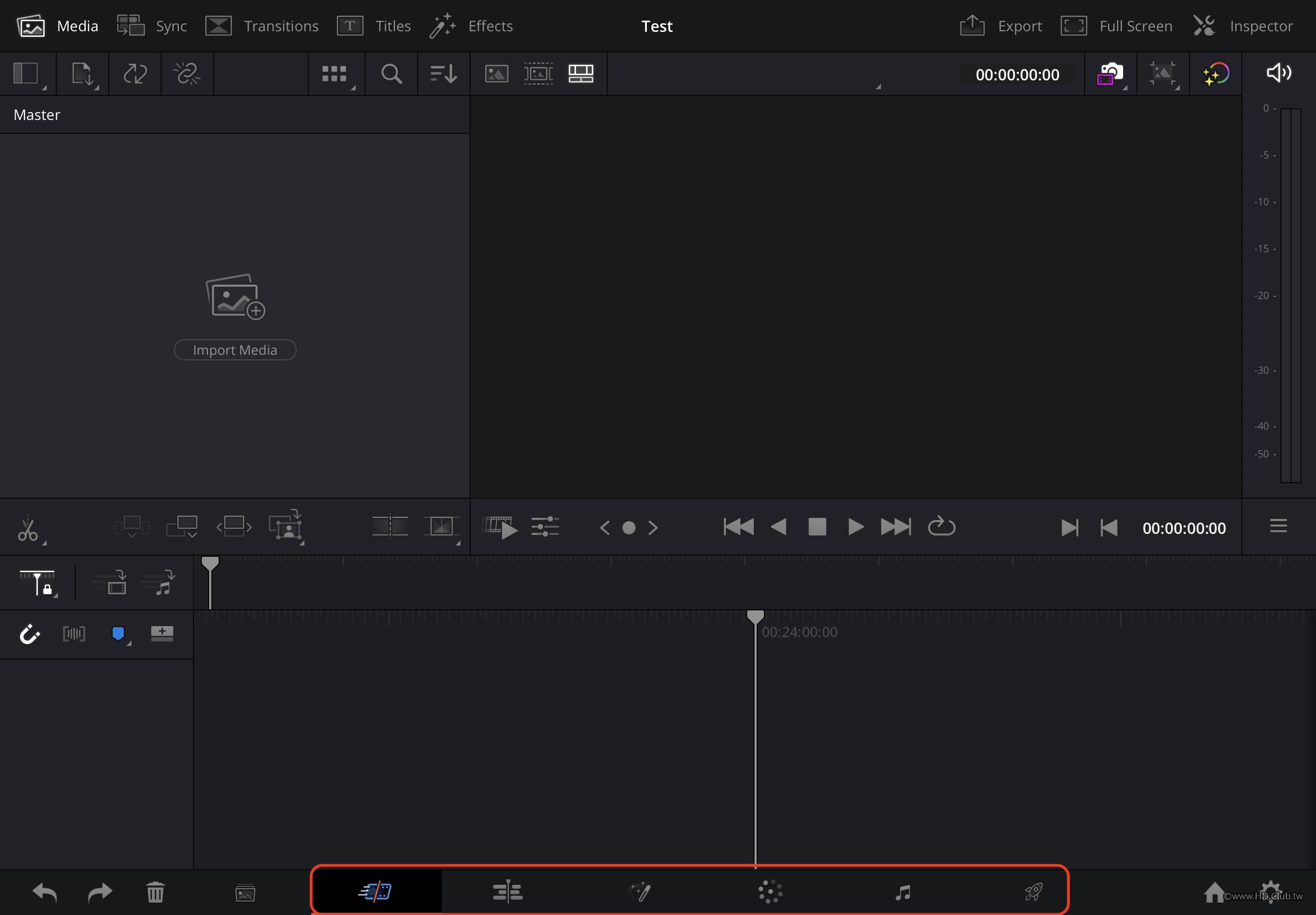This screenshot has height=915, width=1316.
Task: Click the upper timeline playhead marker
Action: click(x=210, y=564)
